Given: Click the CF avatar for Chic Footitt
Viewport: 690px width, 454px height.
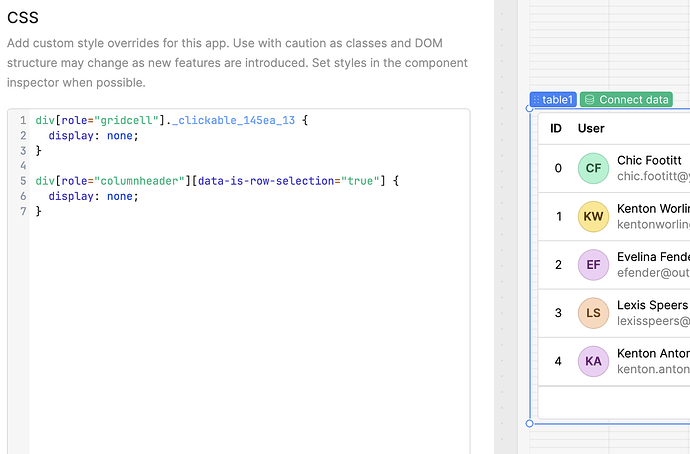Looking at the screenshot, I should coord(593,168).
